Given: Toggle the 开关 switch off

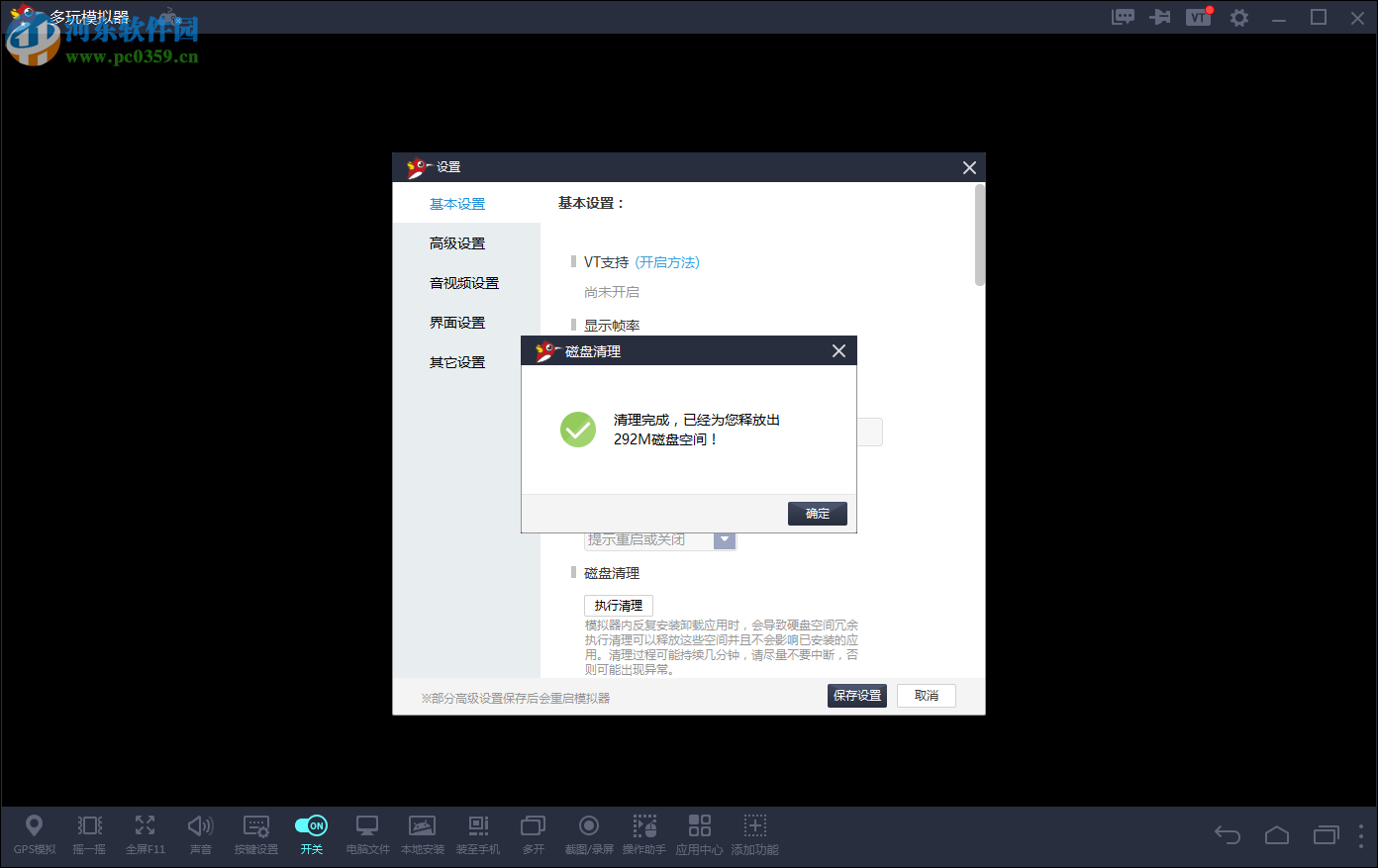Looking at the screenshot, I should coord(311,825).
